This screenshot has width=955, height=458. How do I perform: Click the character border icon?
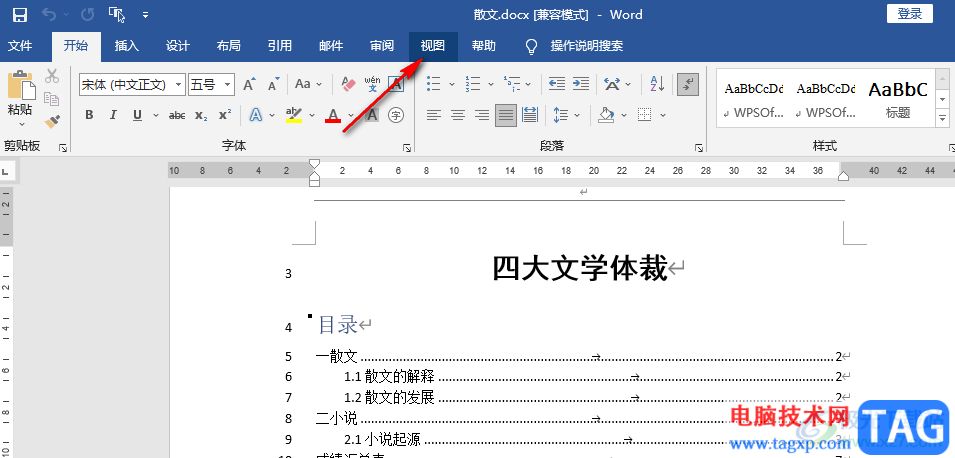(x=396, y=84)
